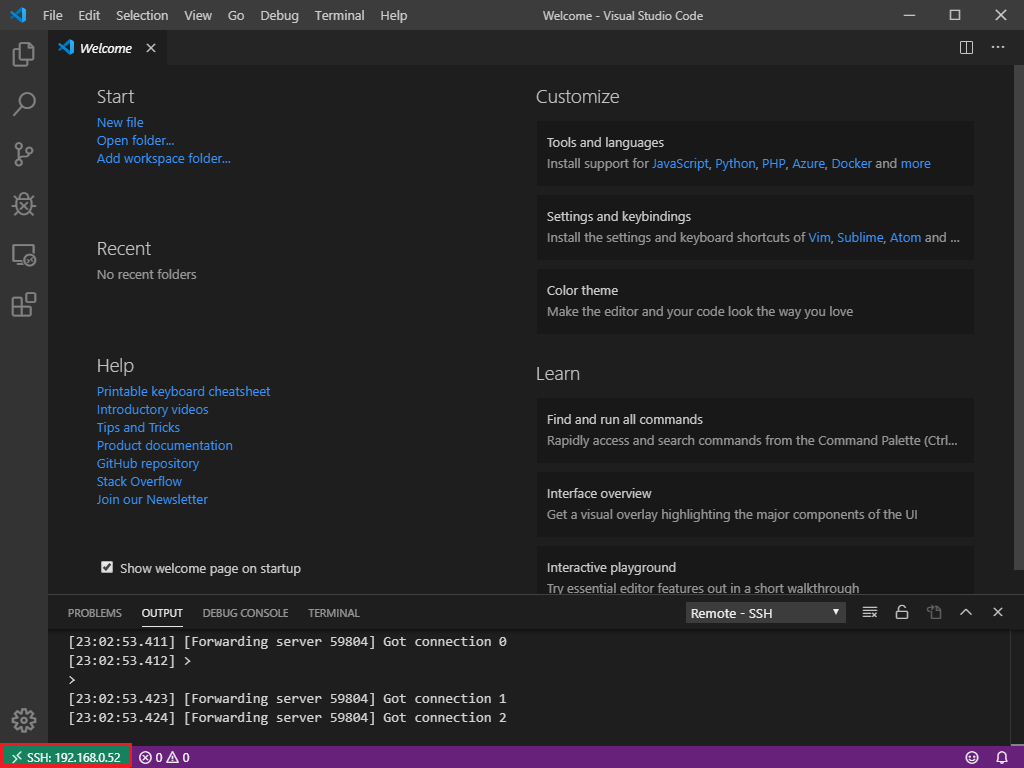Screen dimensions: 1024x768
Task: Click the VS Code logo in title bar
Action: click(18, 15)
